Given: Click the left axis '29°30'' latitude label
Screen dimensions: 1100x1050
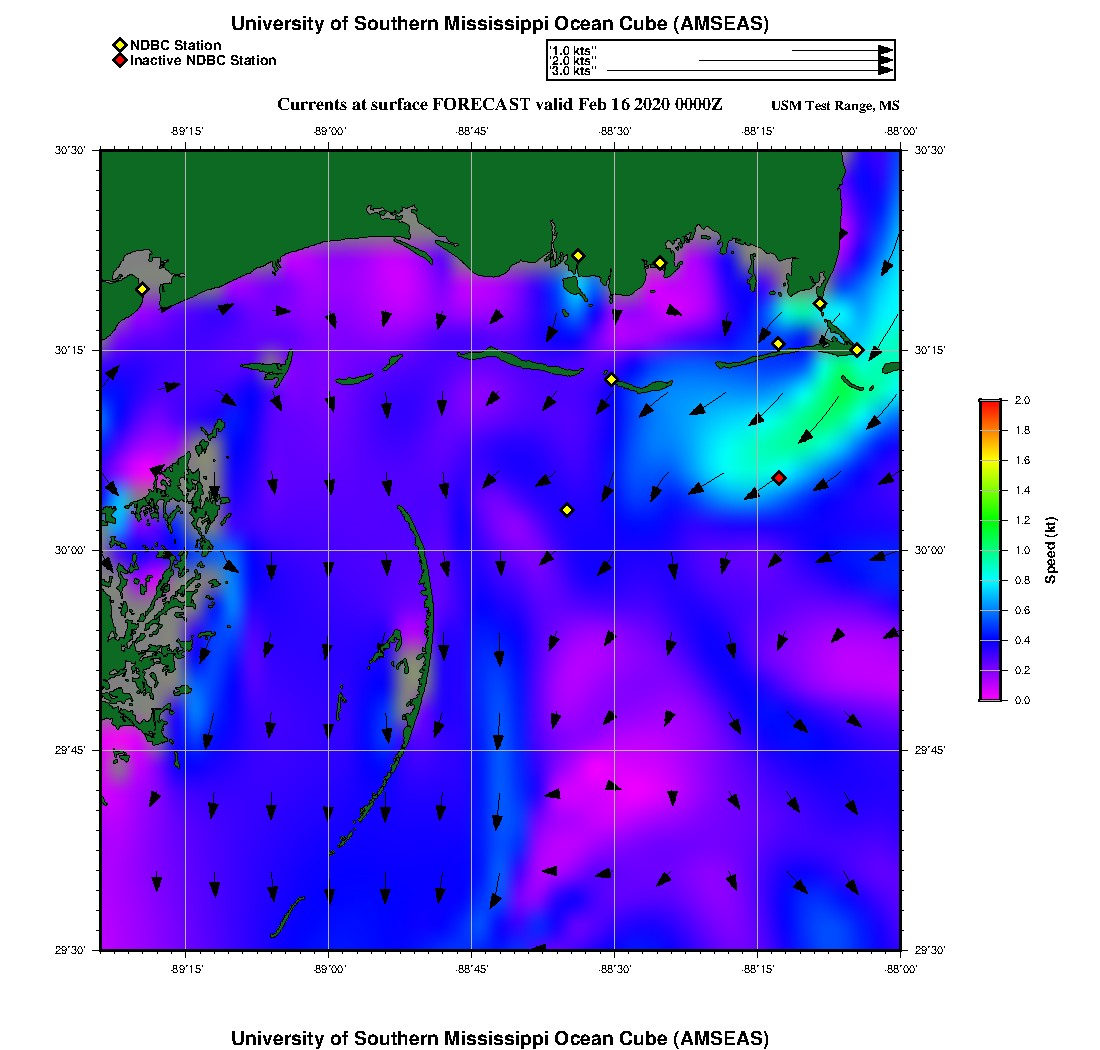Looking at the screenshot, I should click(x=70, y=950).
